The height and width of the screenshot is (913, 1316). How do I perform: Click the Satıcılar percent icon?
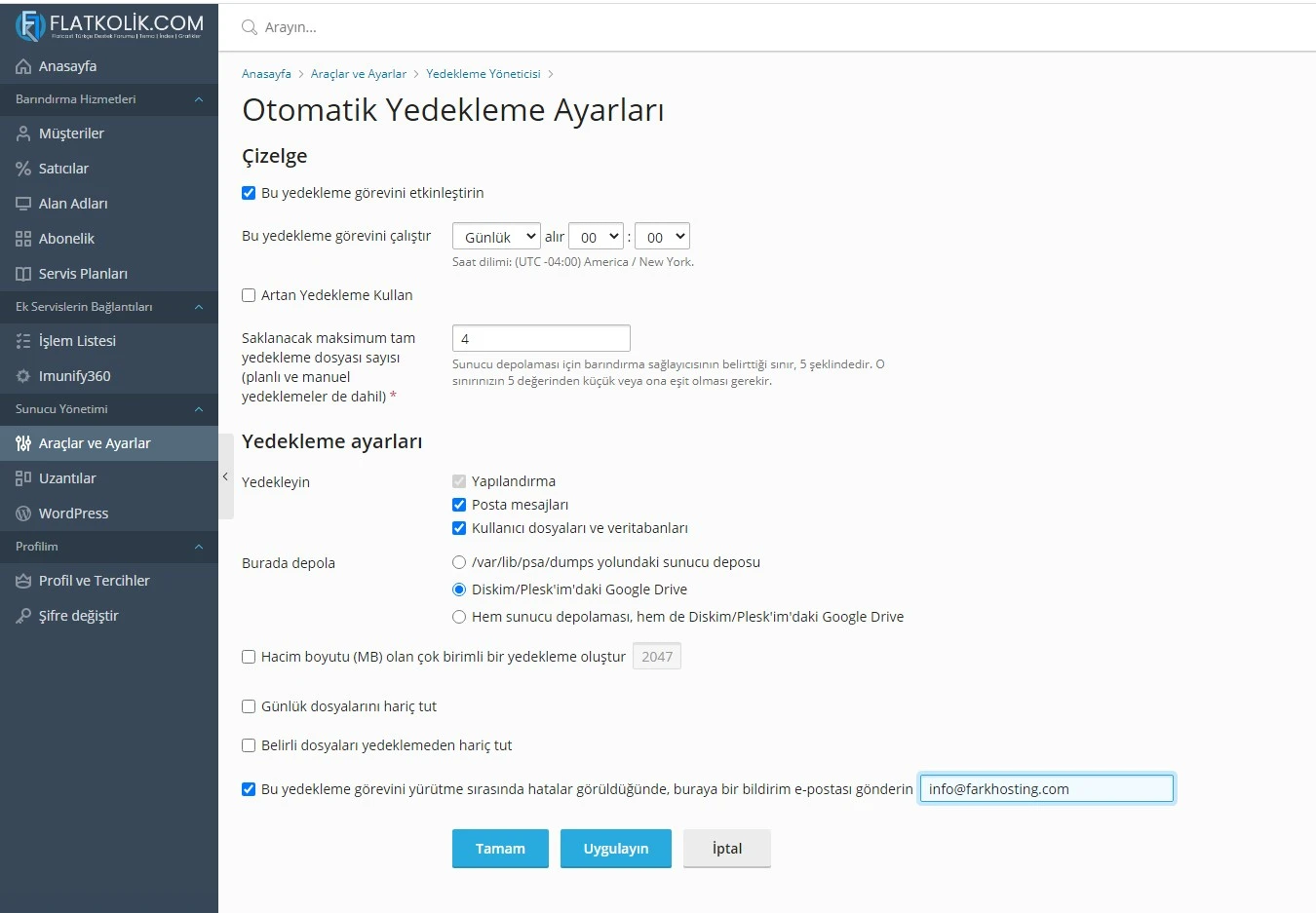click(22, 168)
